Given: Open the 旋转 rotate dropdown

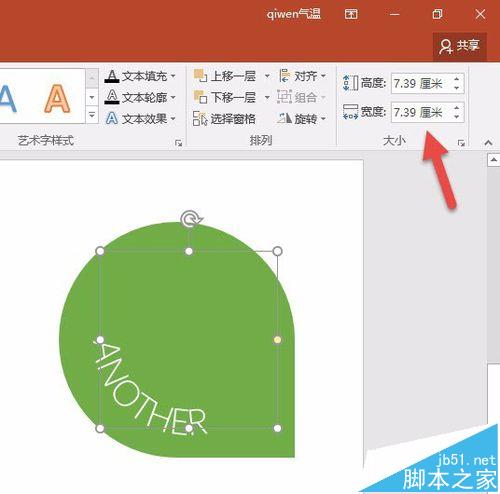Looking at the screenshot, I should pyautogui.click(x=301, y=118).
